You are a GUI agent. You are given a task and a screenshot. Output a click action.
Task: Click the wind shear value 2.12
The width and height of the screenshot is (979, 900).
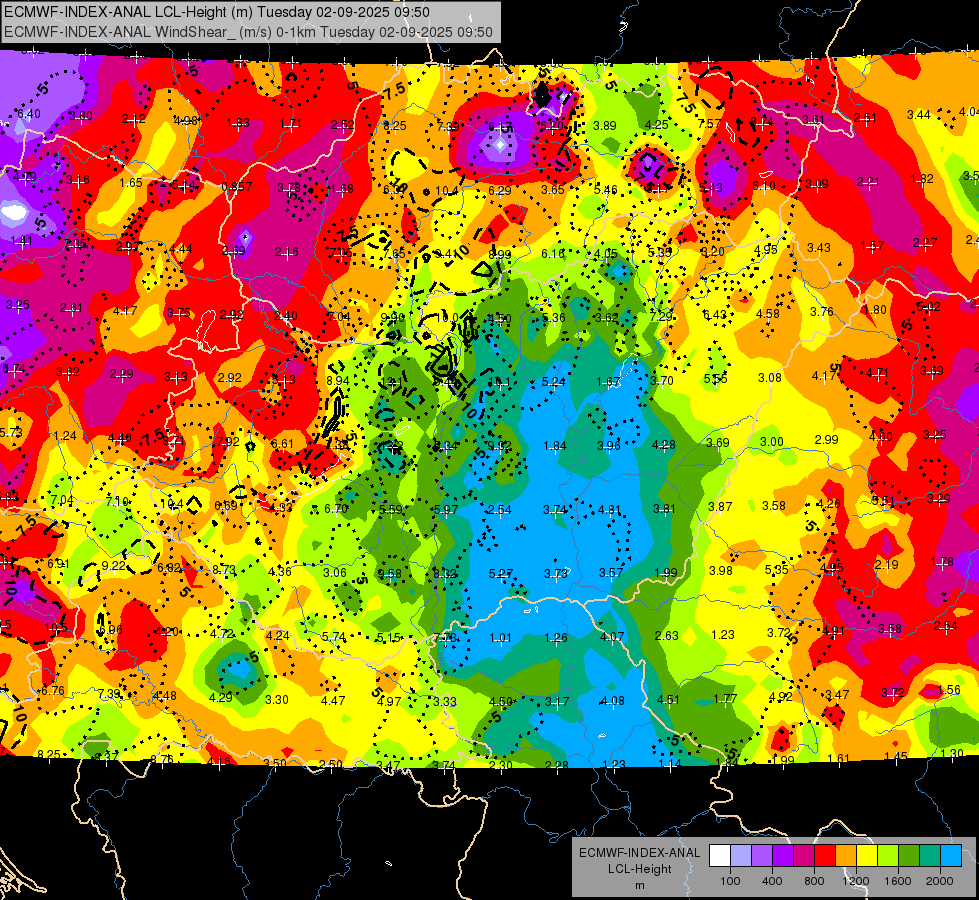(x=134, y=119)
